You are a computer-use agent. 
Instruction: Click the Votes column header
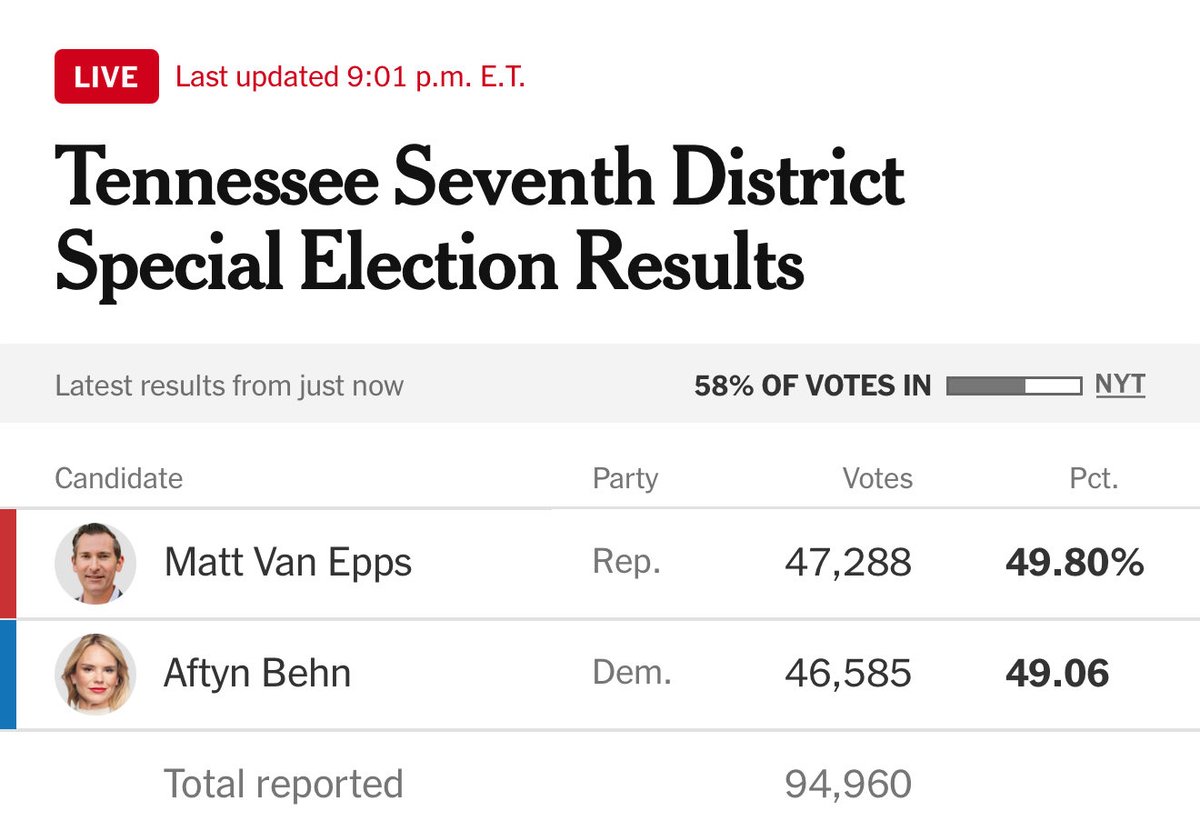(x=877, y=478)
